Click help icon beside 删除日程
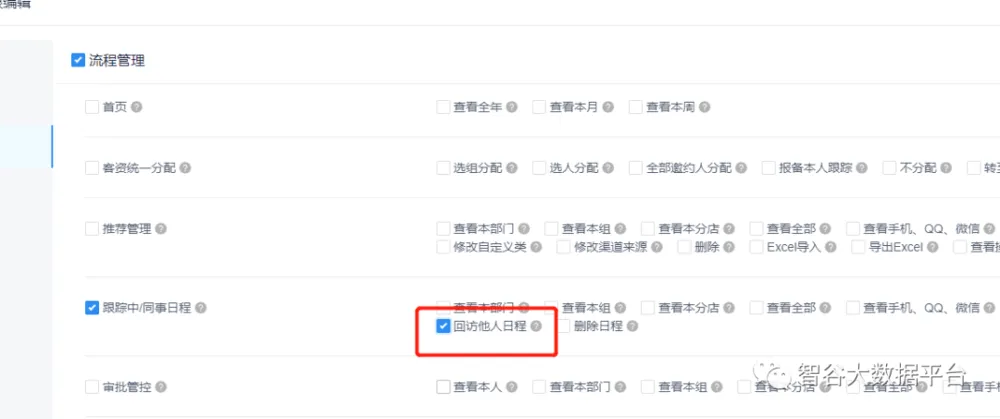The height and width of the screenshot is (419, 1000). pyautogui.click(x=632, y=326)
